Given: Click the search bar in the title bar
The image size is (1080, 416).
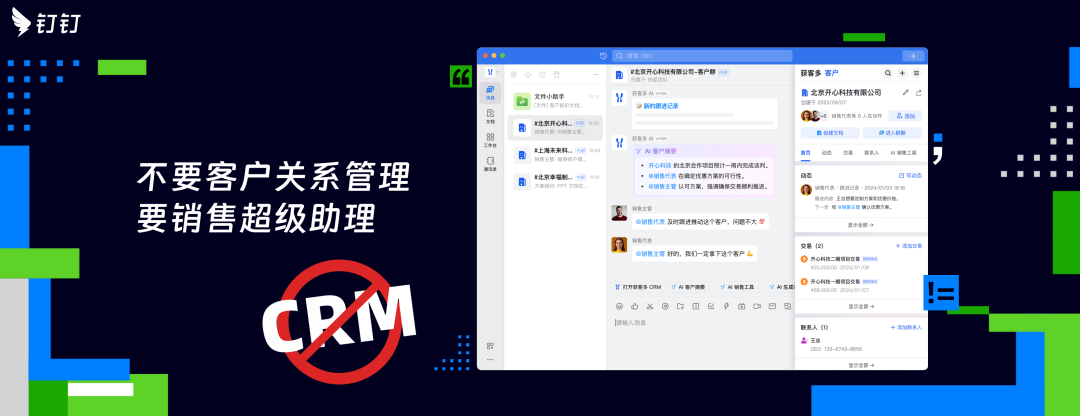Looking at the screenshot, I should (x=702, y=56).
